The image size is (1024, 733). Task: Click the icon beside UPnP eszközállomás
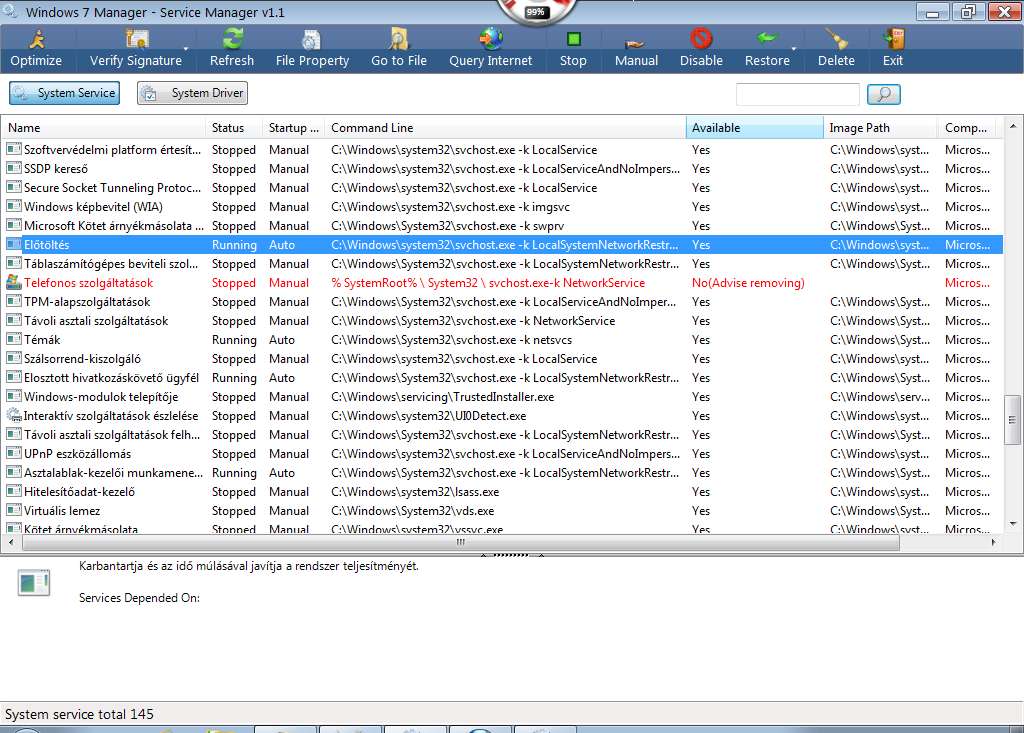[14, 453]
